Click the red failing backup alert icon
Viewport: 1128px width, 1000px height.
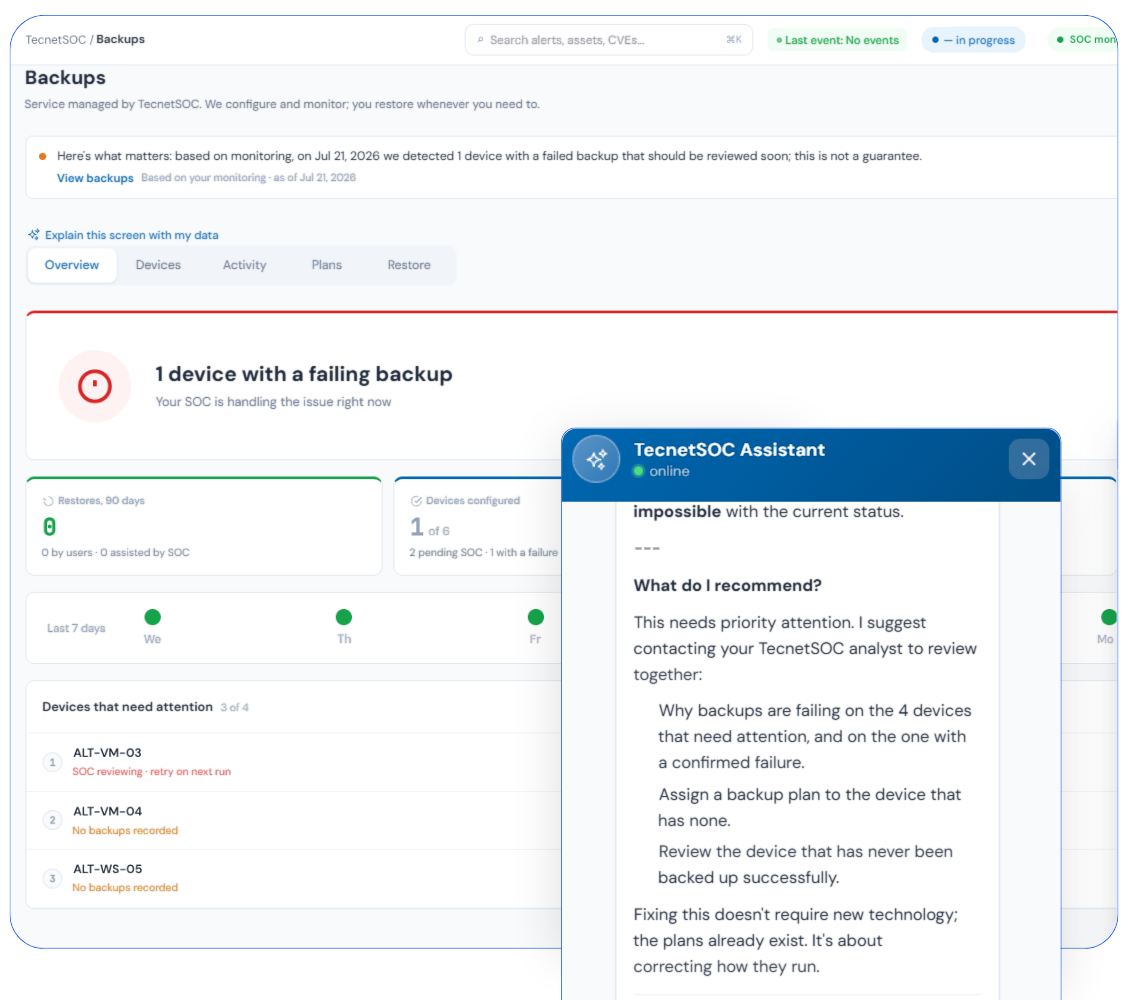(95, 386)
